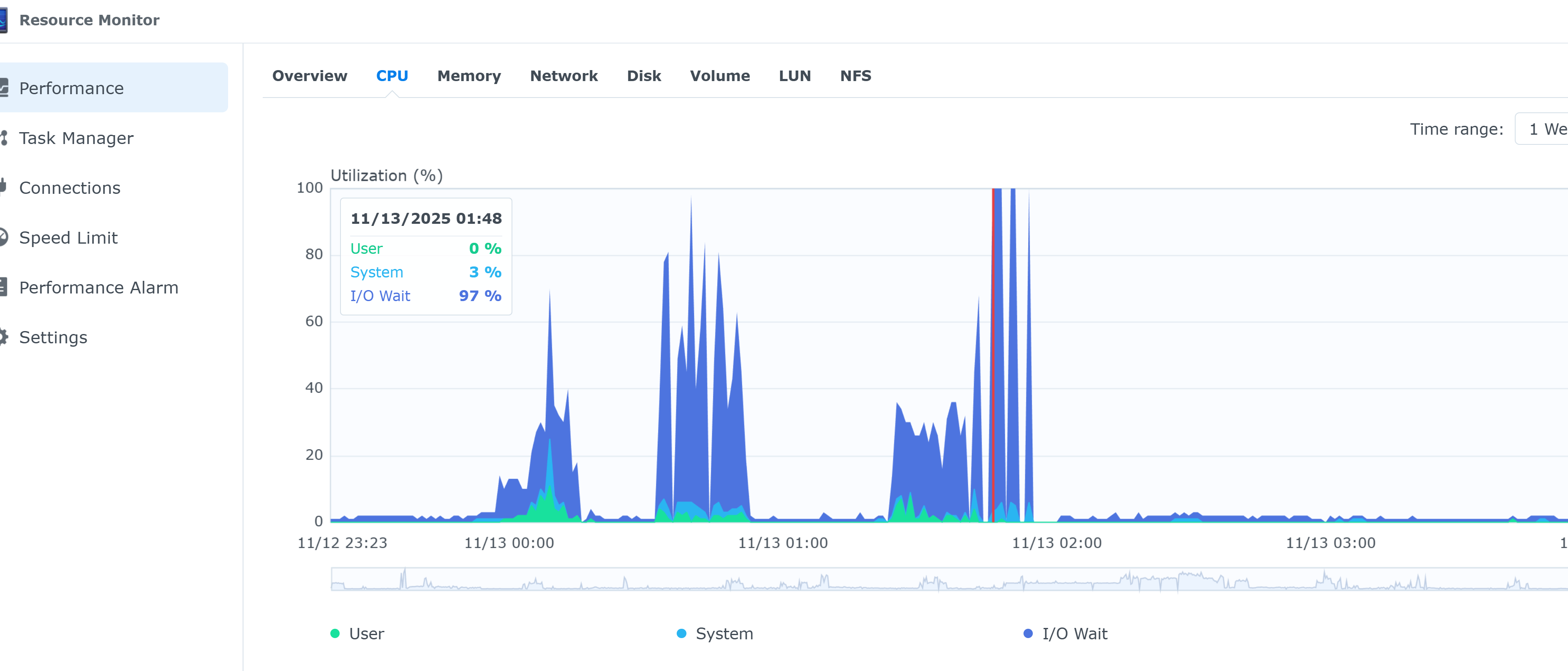The image size is (1568, 671).
Task: Switch to the Memory tab
Action: pyautogui.click(x=469, y=76)
